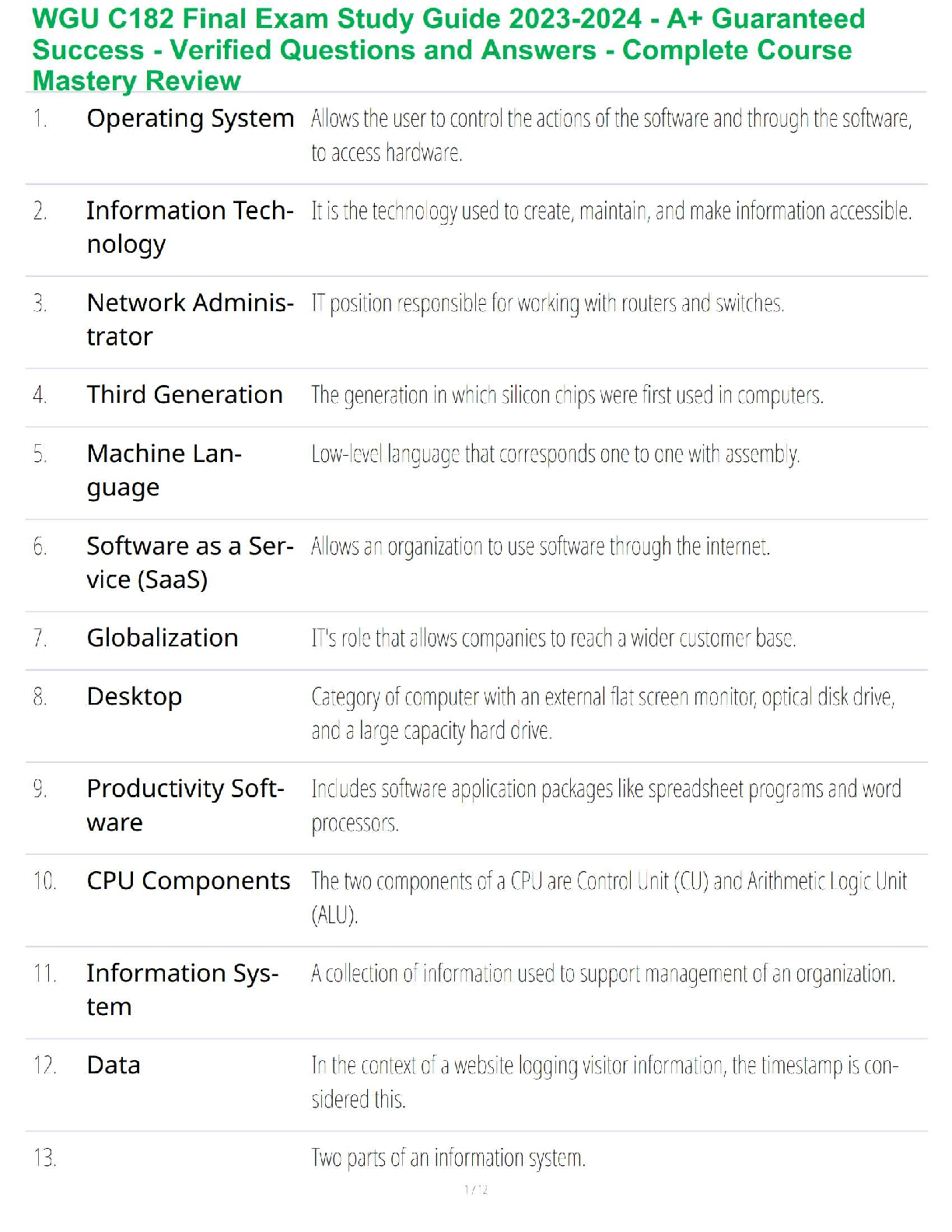Select the term "Operating System"
Screen dimensions: 952x1232
click(x=190, y=119)
